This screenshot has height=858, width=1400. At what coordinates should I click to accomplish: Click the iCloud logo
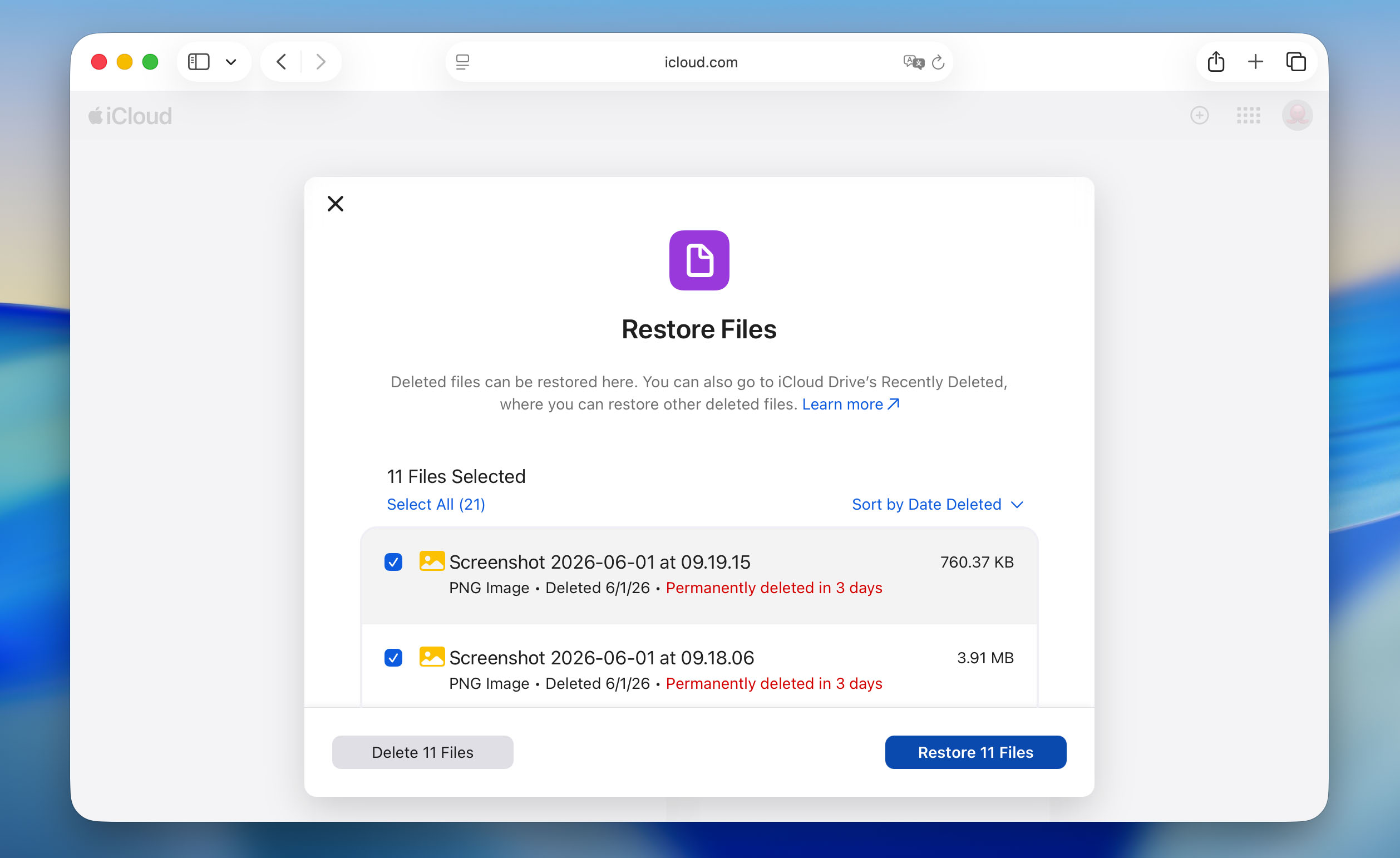click(x=130, y=116)
